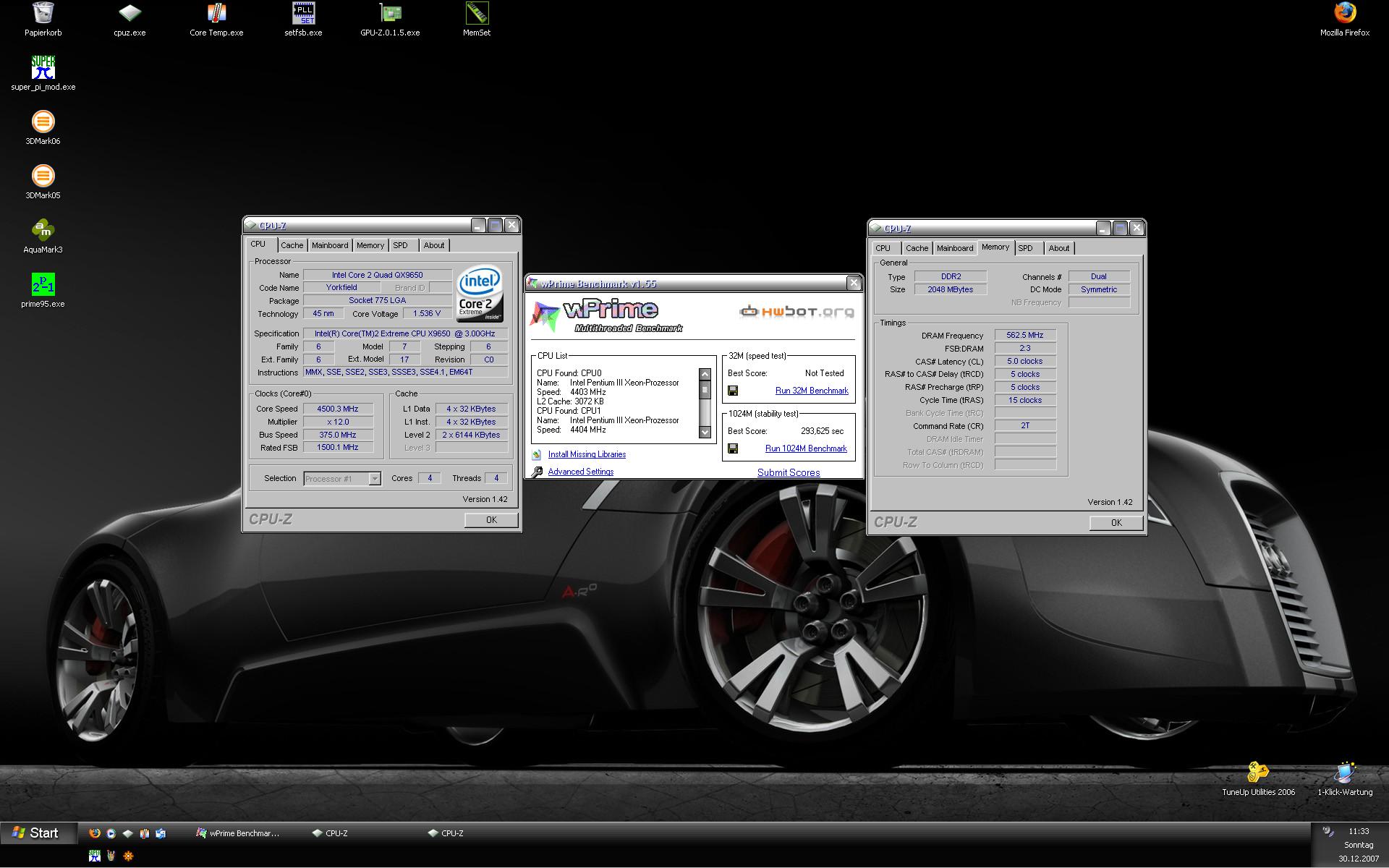Launch cpuz.exe from the desktop
The width and height of the screenshot is (1389, 868).
[129, 19]
